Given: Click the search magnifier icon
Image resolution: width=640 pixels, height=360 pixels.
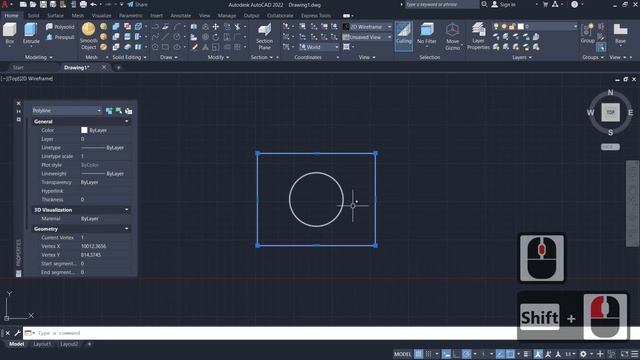Looking at the screenshot, I should pos(484,4).
